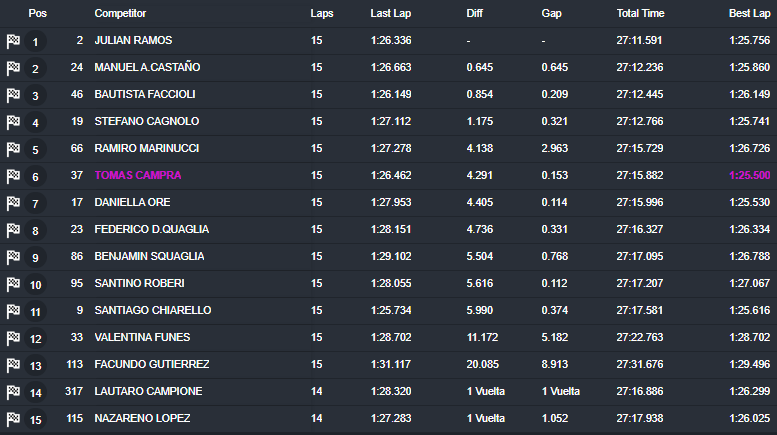777x435 pixels.
Task: Click Facundo Gutierrez competitor name
Action: tap(151, 365)
